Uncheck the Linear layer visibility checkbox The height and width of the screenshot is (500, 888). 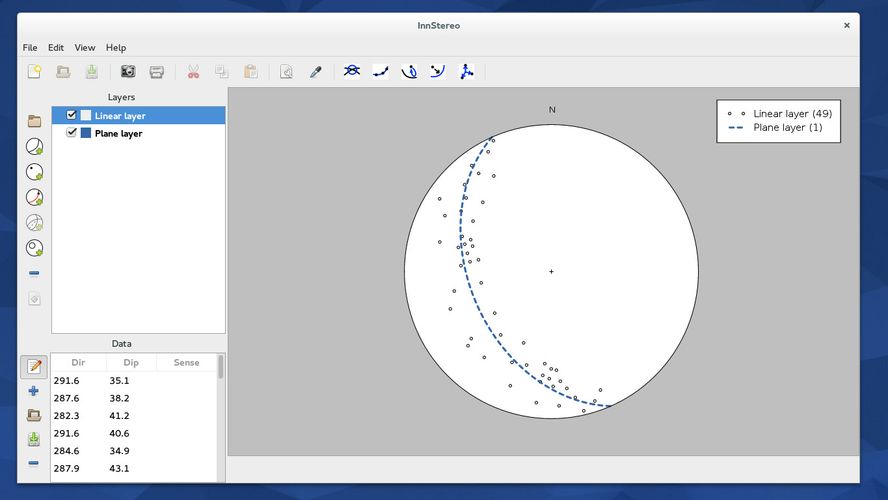(x=71, y=115)
